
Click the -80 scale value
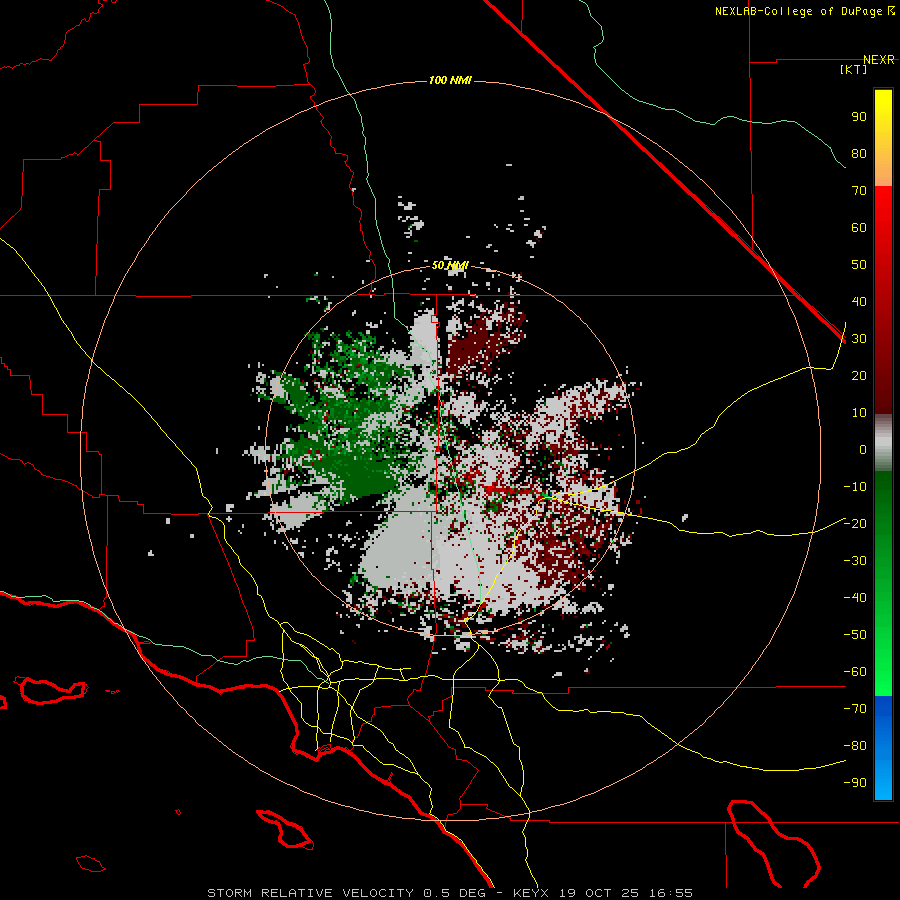(855, 746)
